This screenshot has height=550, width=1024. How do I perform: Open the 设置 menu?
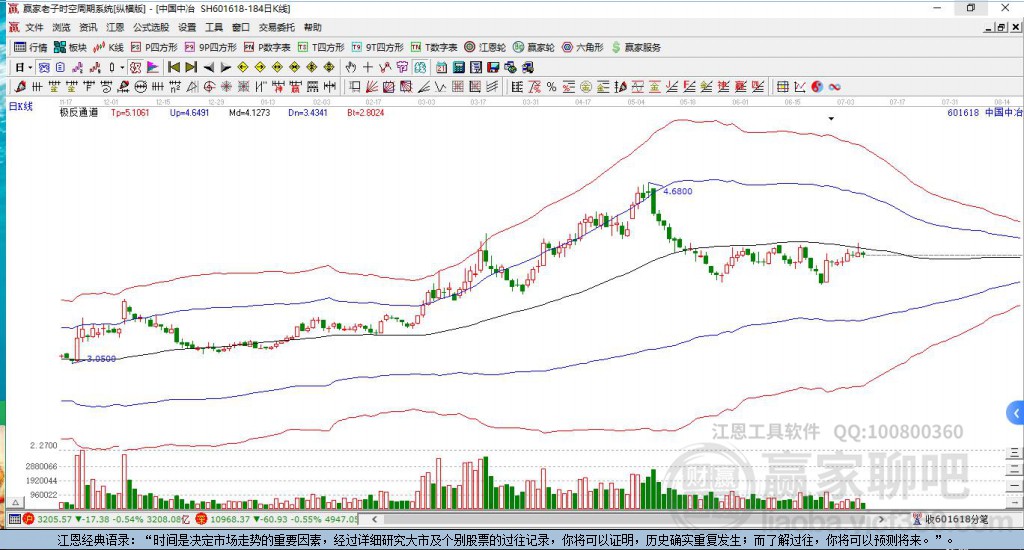[x=187, y=27]
